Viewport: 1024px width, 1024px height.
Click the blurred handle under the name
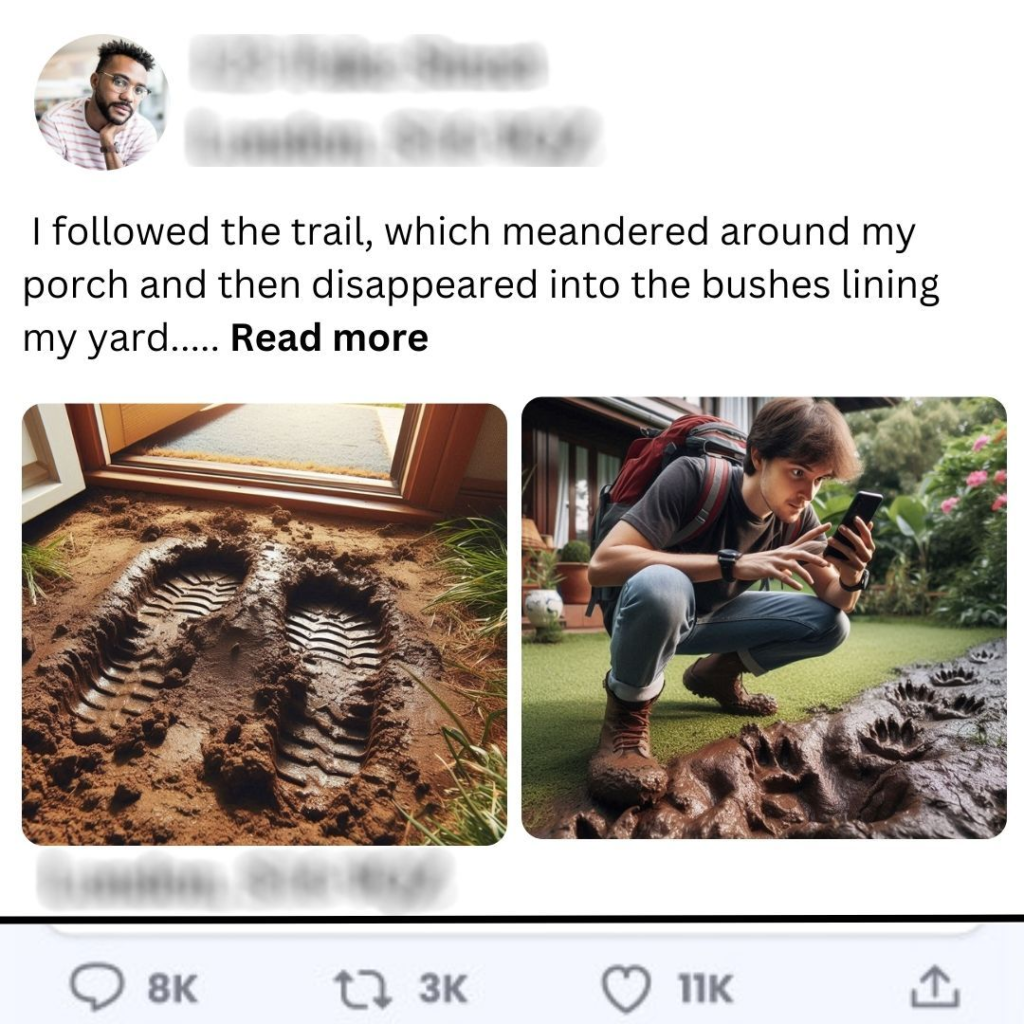[393, 135]
